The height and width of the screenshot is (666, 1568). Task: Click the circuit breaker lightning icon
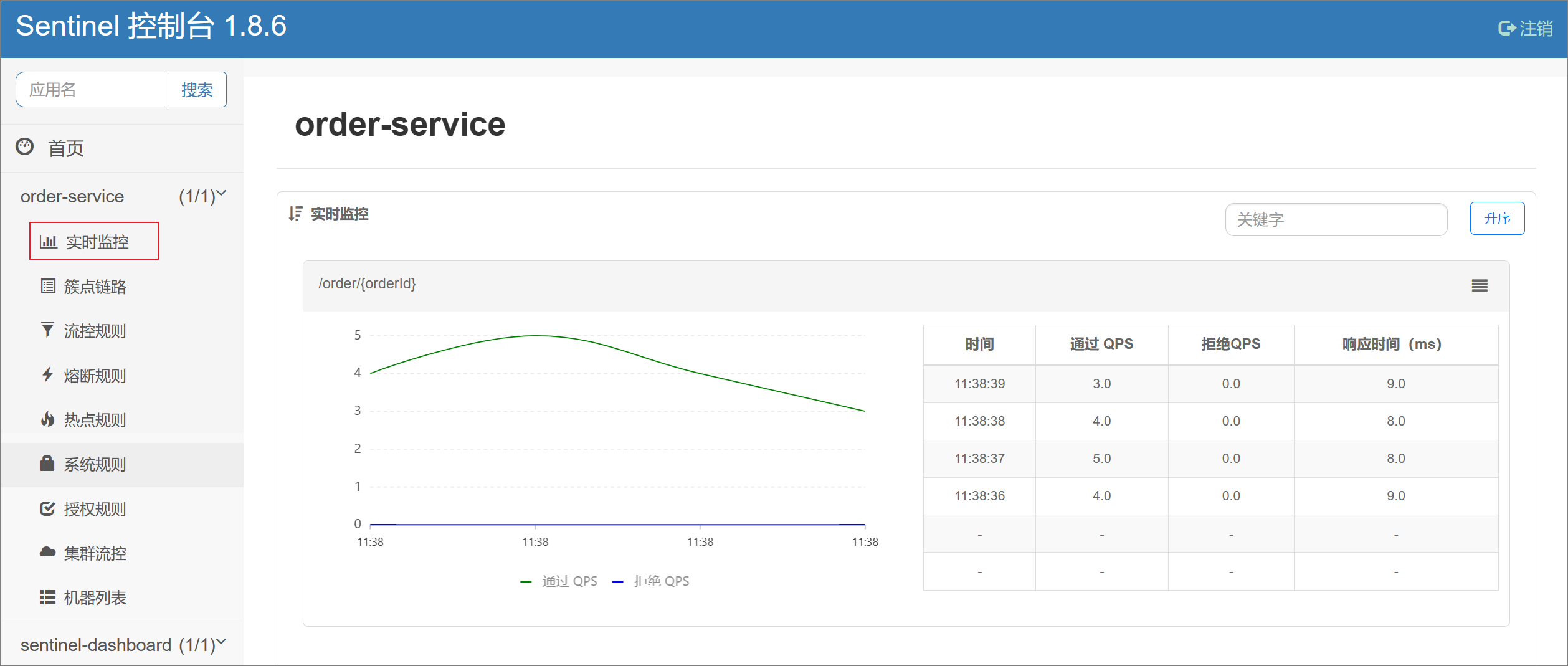pos(47,374)
